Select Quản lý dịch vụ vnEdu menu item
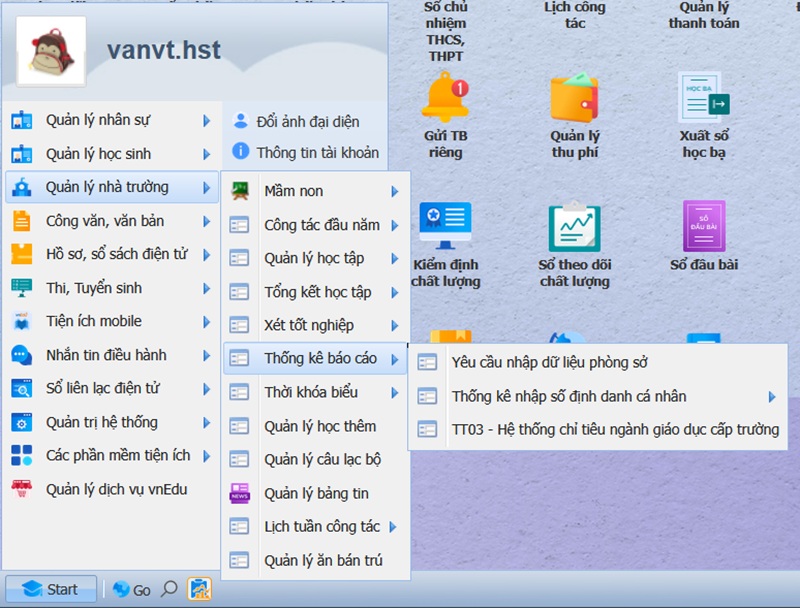800x608 pixels. pos(111,489)
